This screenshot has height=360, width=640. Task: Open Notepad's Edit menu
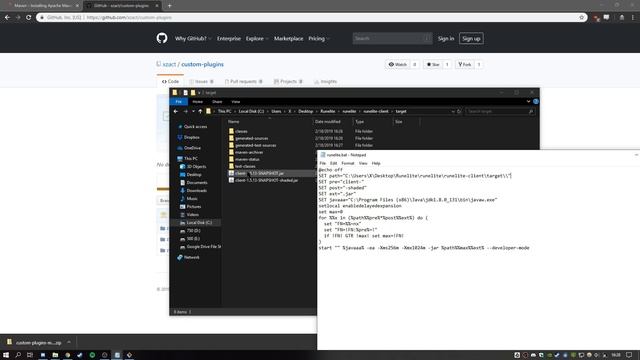pos(333,163)
